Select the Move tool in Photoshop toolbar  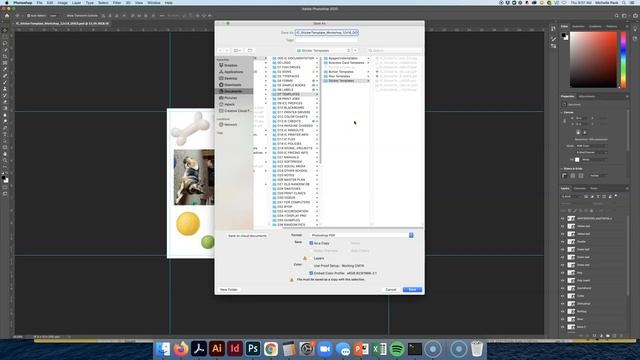point(5,30)
